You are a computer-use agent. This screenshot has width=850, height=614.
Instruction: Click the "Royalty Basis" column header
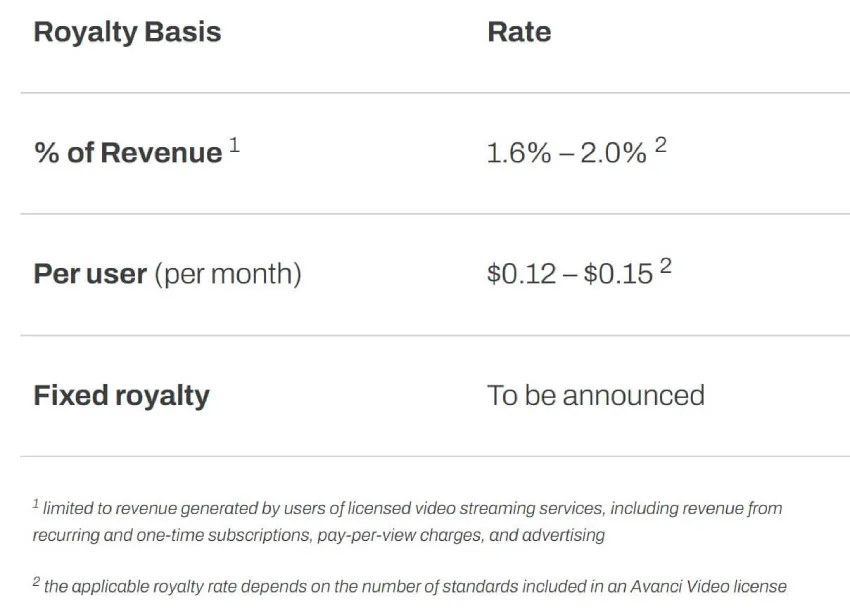pyautogui.click(x=127, y=32)
